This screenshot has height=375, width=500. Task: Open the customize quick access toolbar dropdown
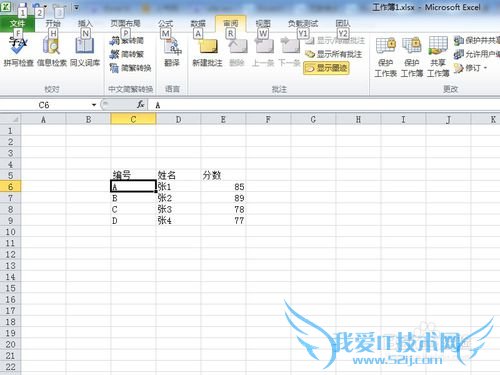point(76,7)
